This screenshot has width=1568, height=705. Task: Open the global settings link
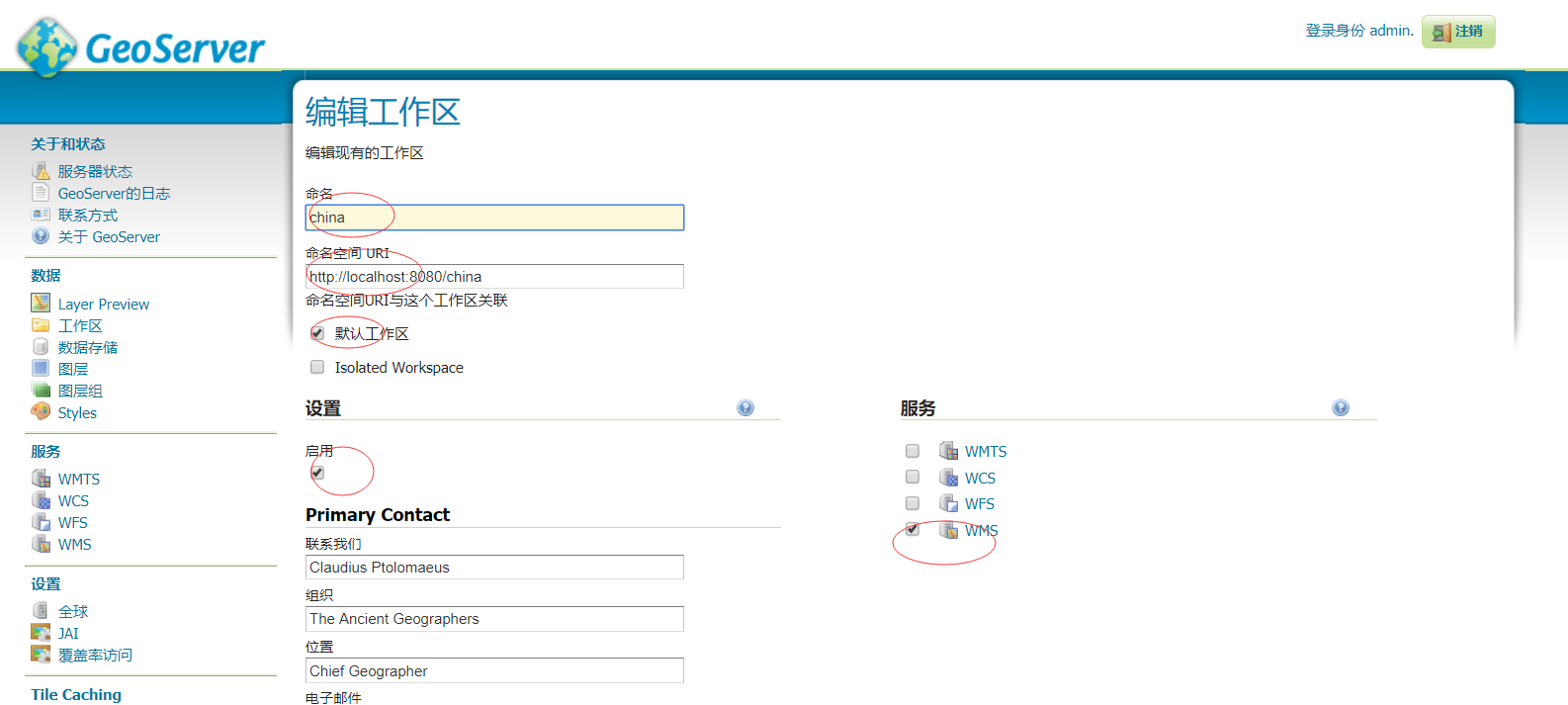click(x=72, y=611)
